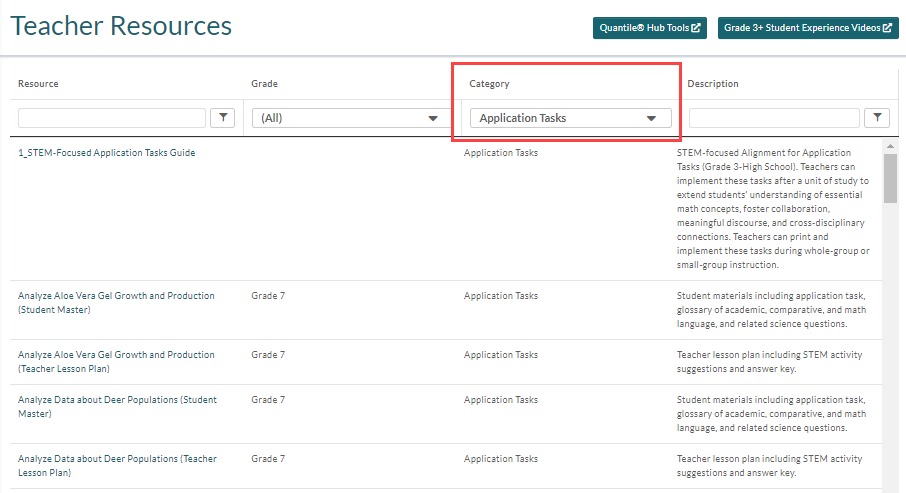Click the vertical scrollbar thumb

point(890,178)
